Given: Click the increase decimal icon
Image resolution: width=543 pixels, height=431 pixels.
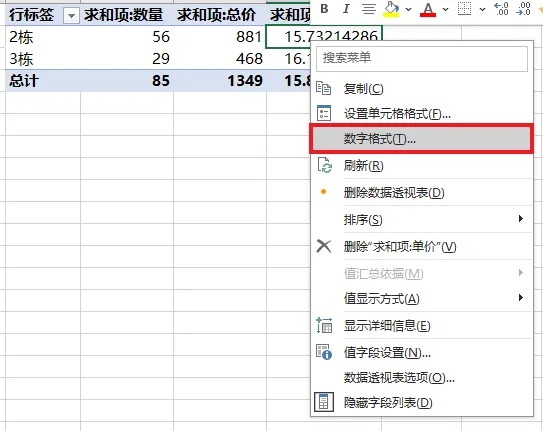Looking at the screenshot, I should click(501, 9).
